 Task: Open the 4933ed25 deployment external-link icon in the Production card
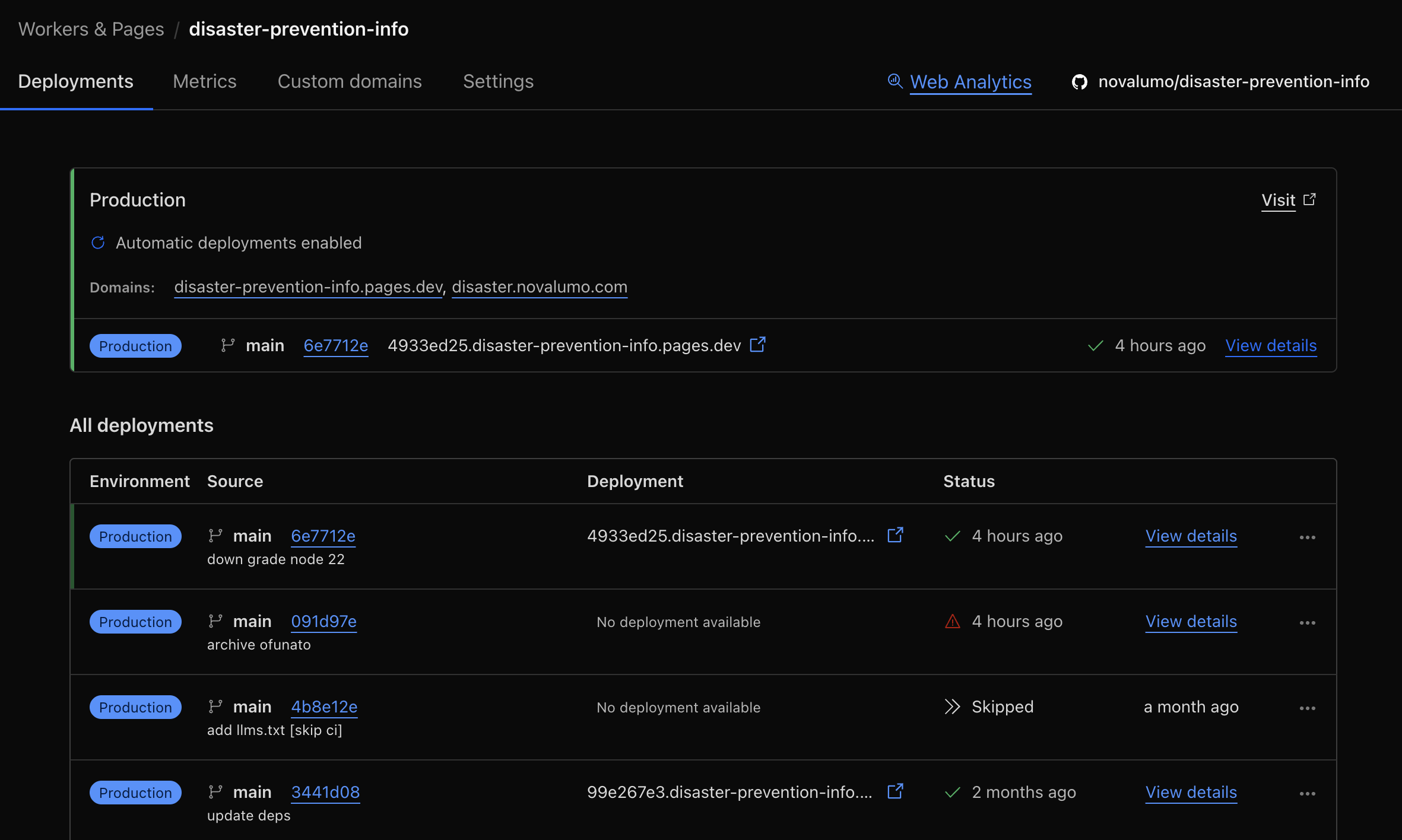click(757, 345)
